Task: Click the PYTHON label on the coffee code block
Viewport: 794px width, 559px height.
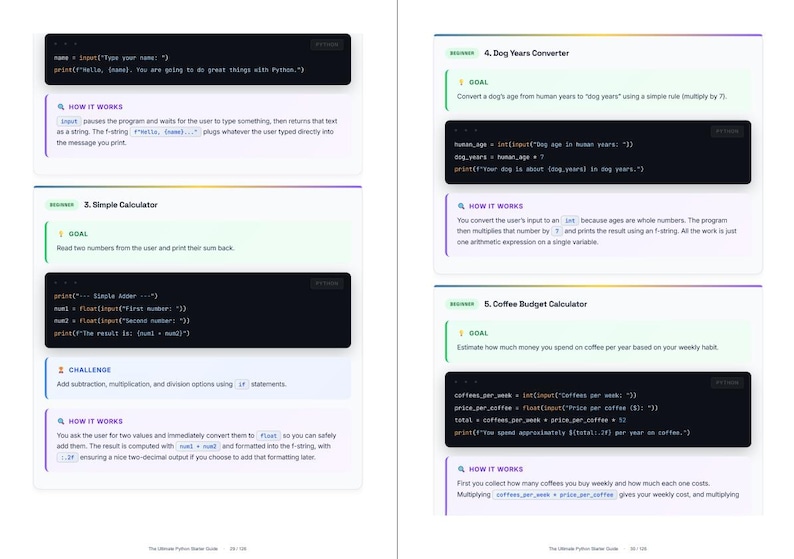Action: (x=727, y=383)
